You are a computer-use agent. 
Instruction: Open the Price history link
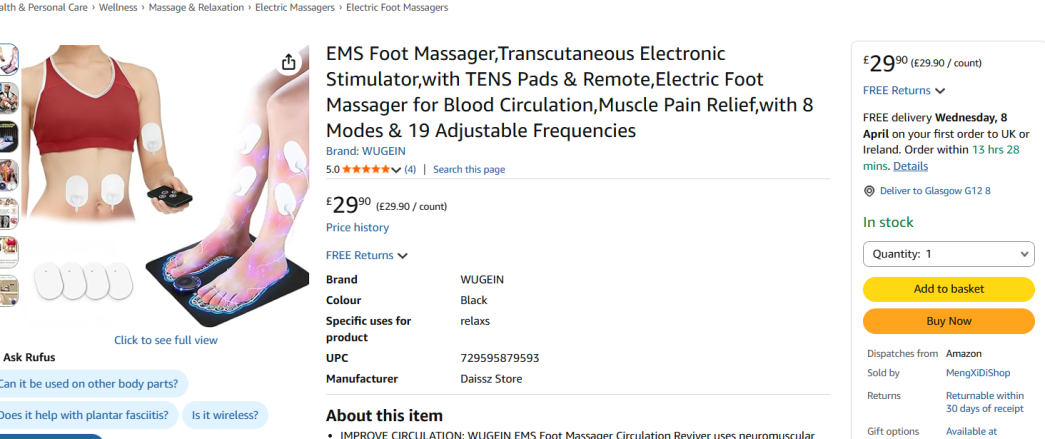(357, 228)
